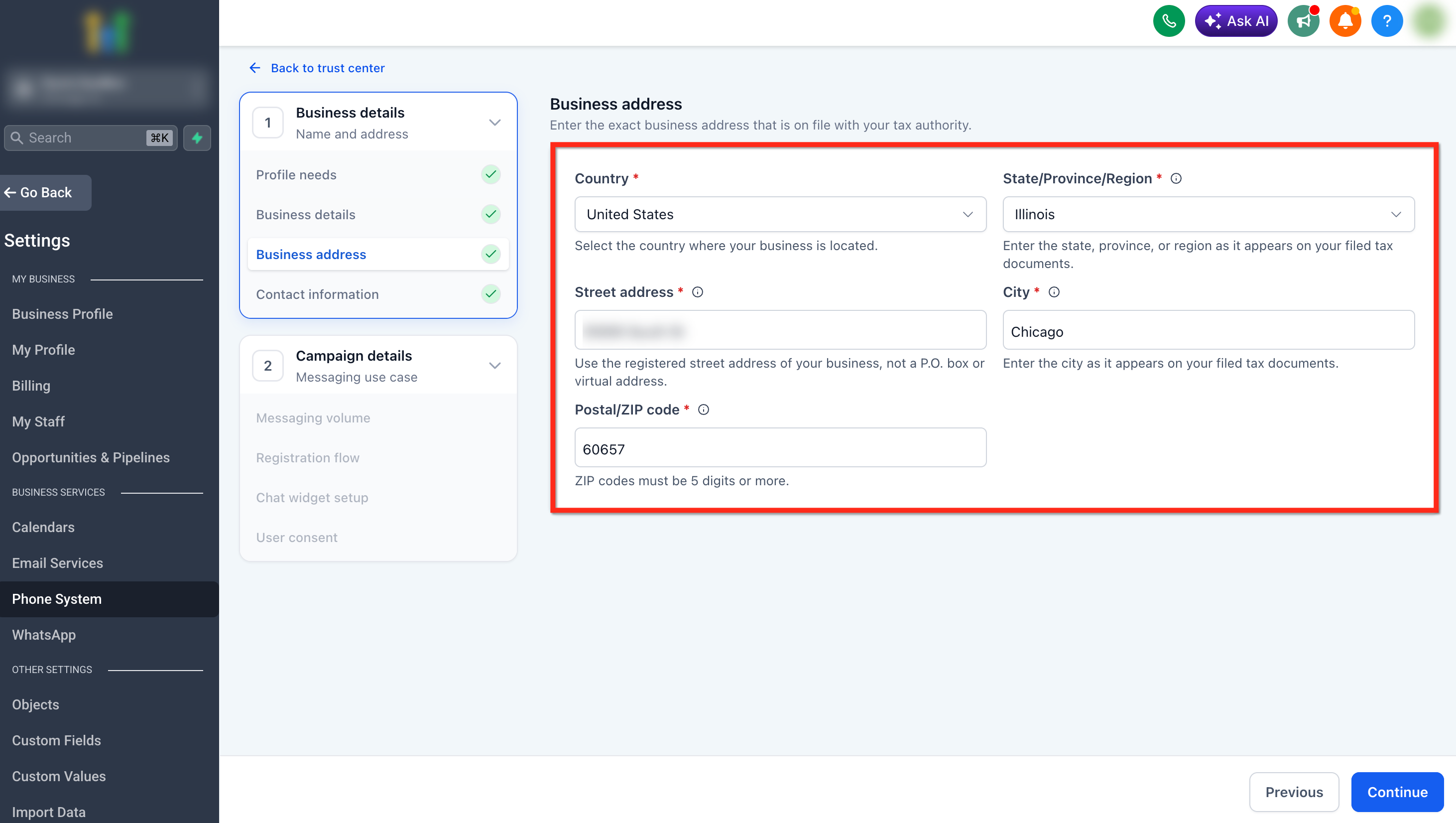Click step number 1 badge
Screen dimensions: 1456x823
(x=267, y=123)
